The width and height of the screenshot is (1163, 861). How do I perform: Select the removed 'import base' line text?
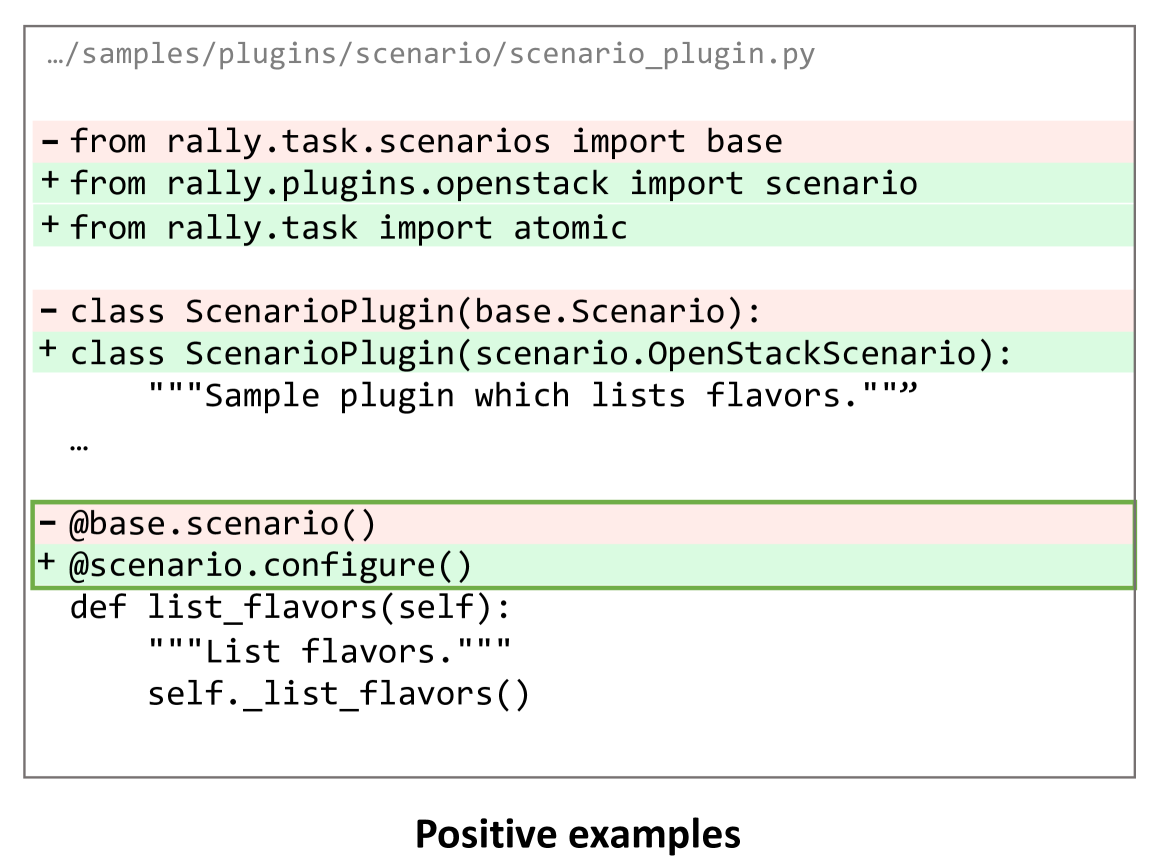(x=426, y=142)
